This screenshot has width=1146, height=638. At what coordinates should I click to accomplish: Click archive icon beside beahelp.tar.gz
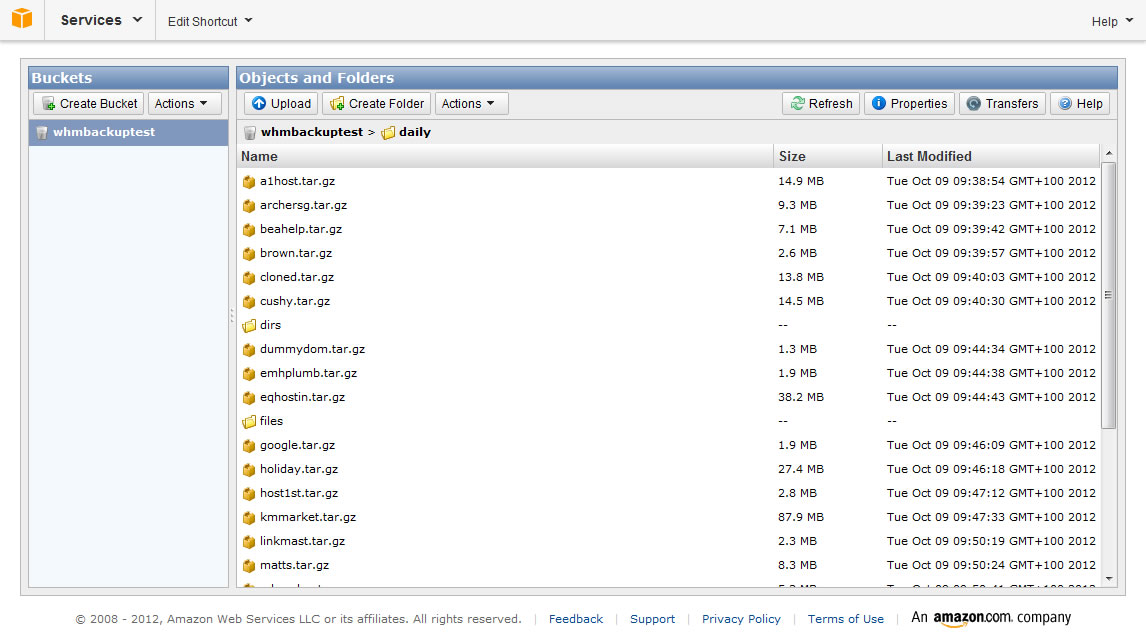[x=248, y=229]
